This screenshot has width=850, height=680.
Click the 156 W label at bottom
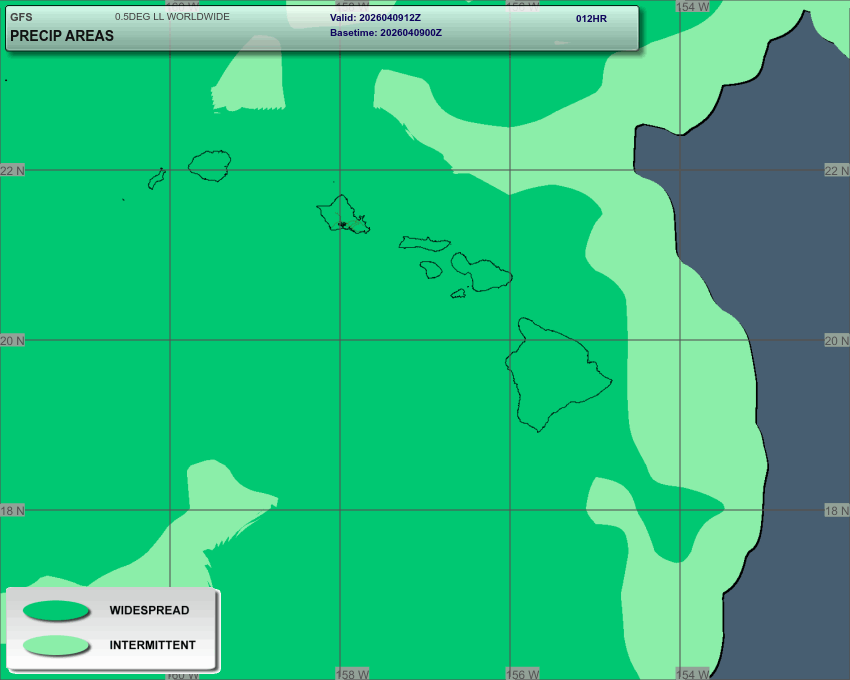521,674
